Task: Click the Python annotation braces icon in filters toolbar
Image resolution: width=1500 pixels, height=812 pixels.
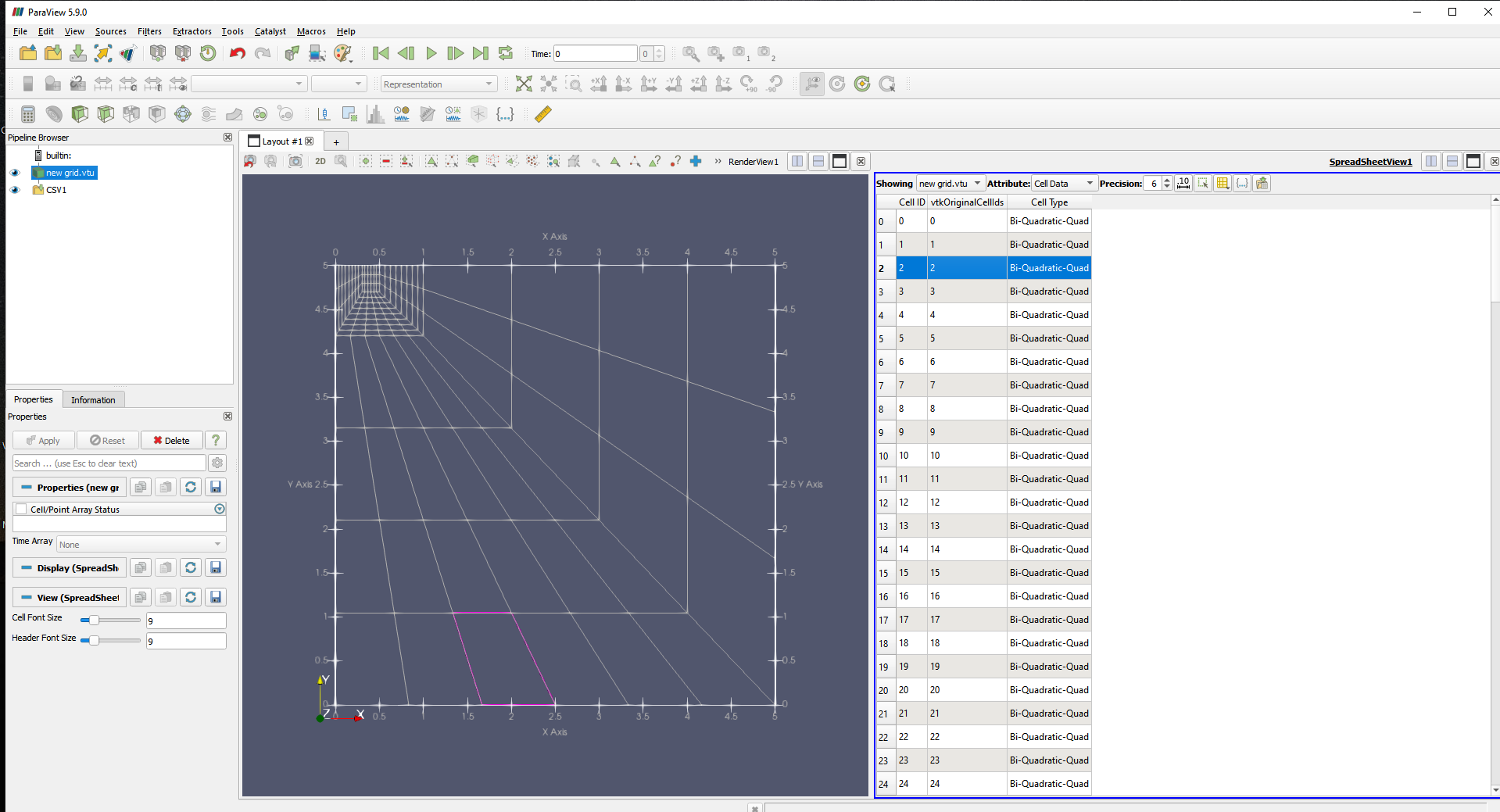Action: point(505,114)
